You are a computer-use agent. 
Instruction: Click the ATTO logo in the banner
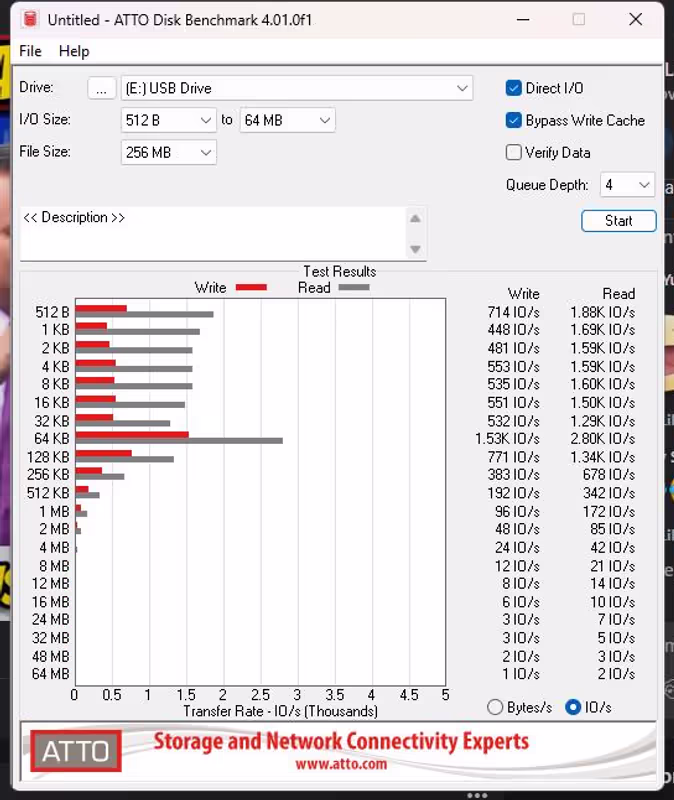point(76,750)
